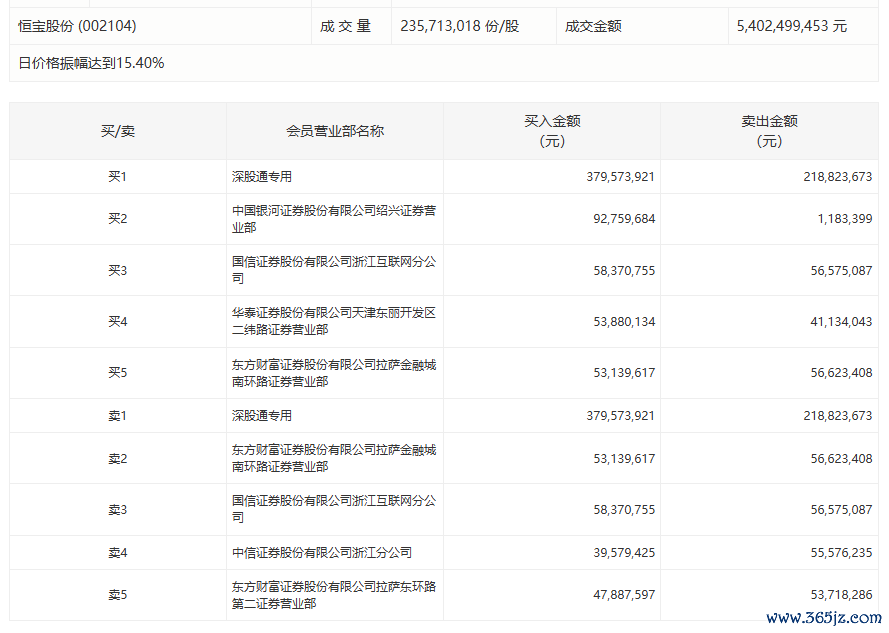Click 东方财富证券拉萨金融城 in the 卖2 row
The image size is (889, 633).
click(x=334, y=458)
